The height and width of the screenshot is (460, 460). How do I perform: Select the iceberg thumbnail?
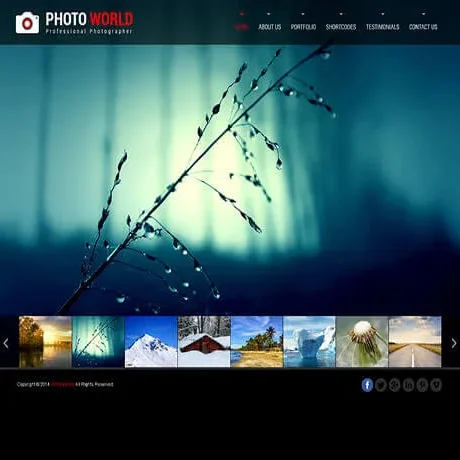pos(309,342)
